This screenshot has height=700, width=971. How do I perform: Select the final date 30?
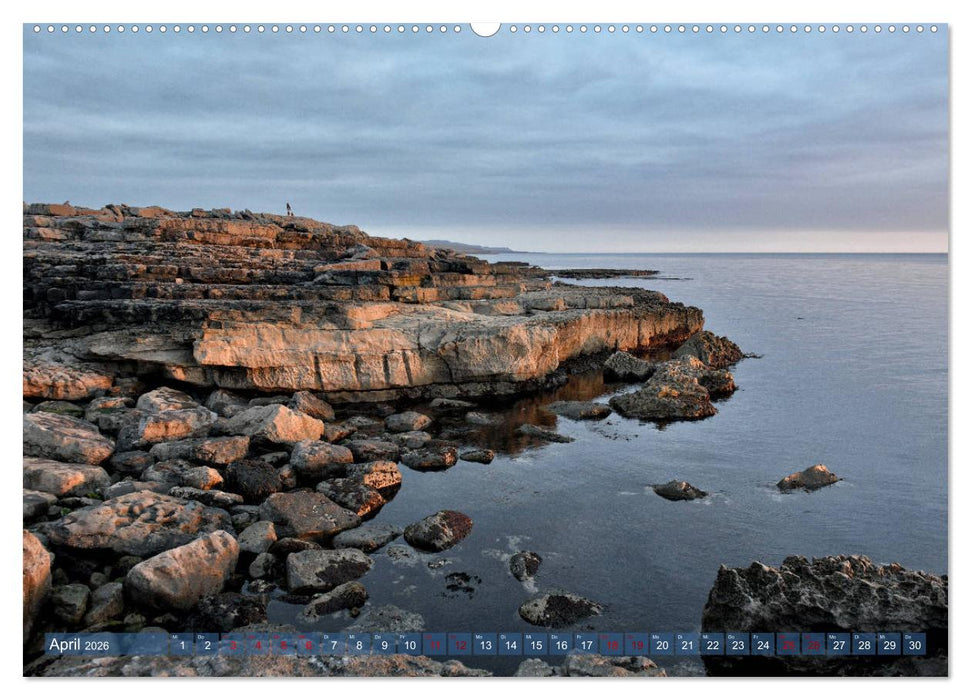point(916,648)
